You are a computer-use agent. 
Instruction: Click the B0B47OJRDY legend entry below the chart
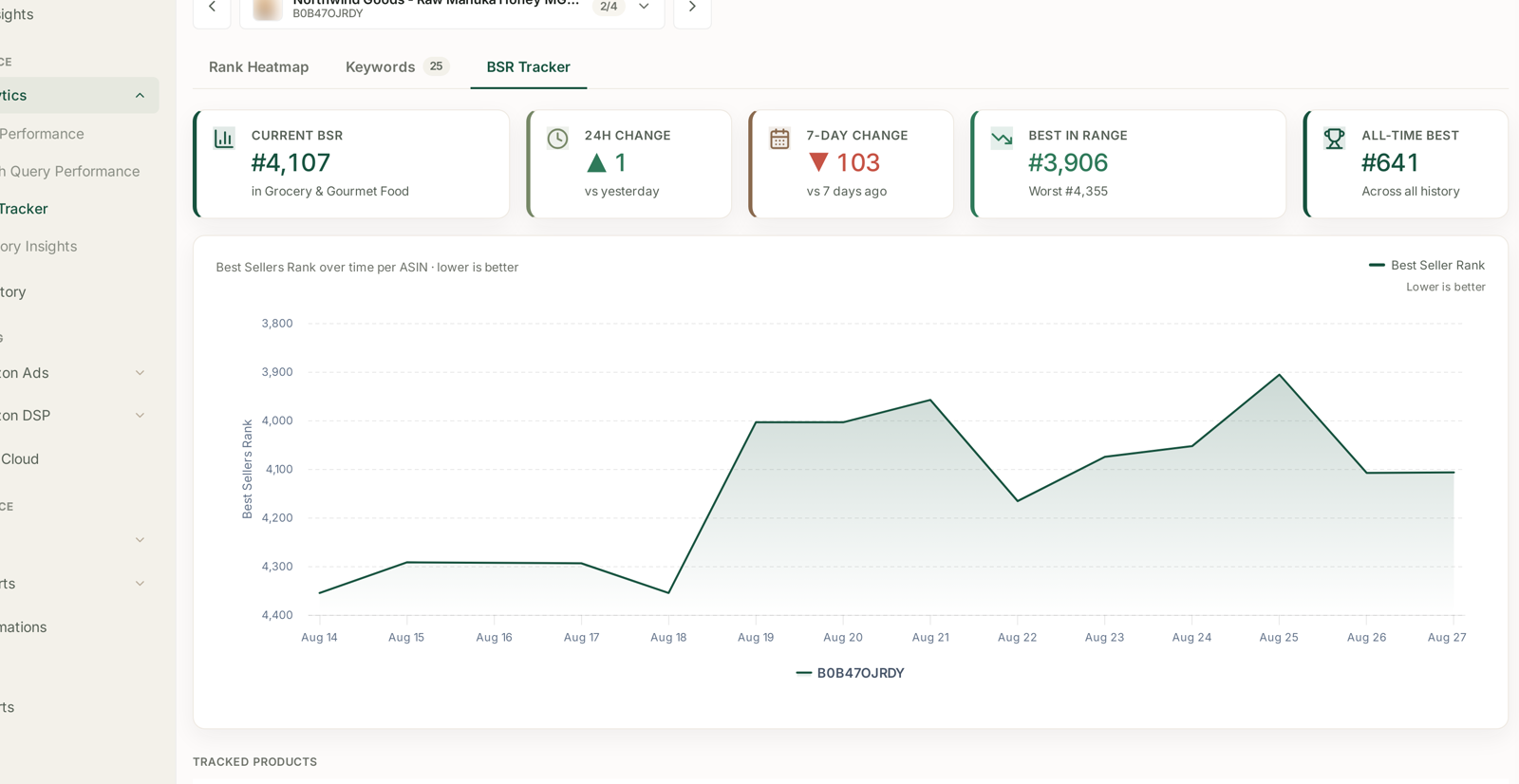850,674
